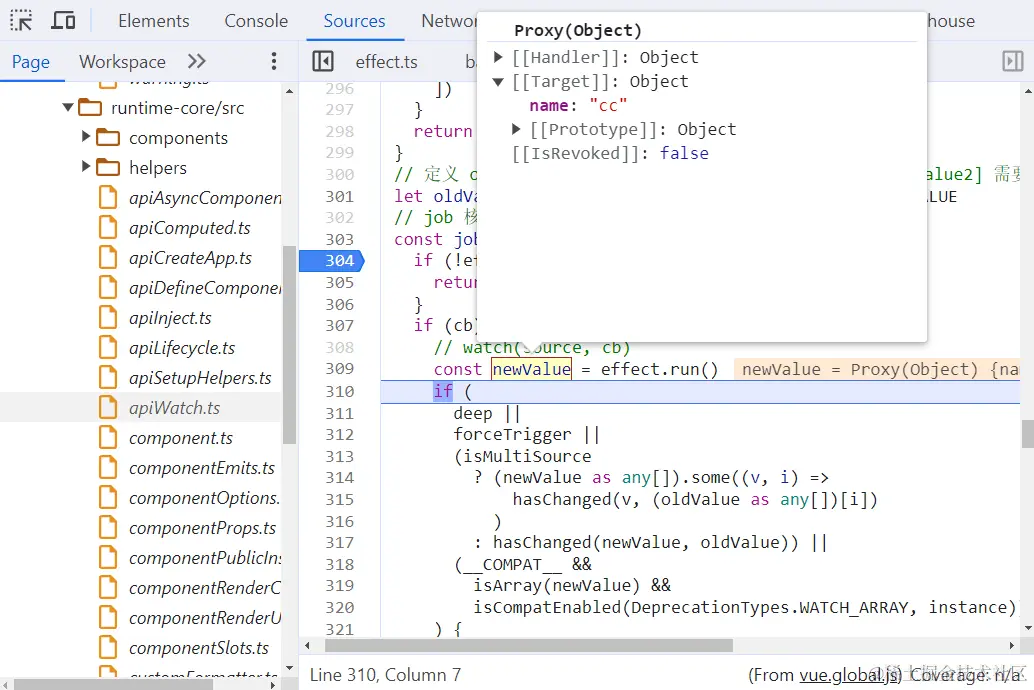Click hasChanged call on line 317

point(646,542)
